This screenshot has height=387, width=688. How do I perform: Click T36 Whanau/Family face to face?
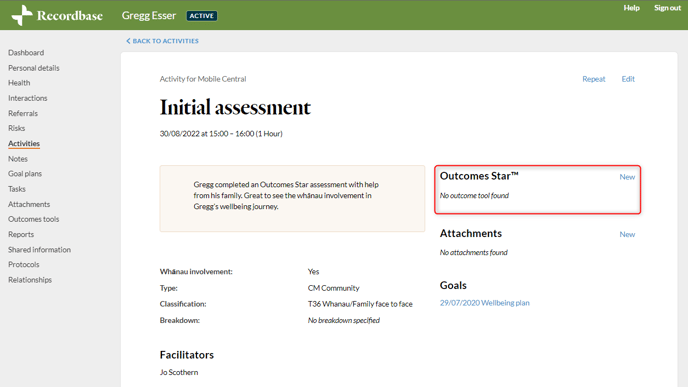[x=360, y=304]
